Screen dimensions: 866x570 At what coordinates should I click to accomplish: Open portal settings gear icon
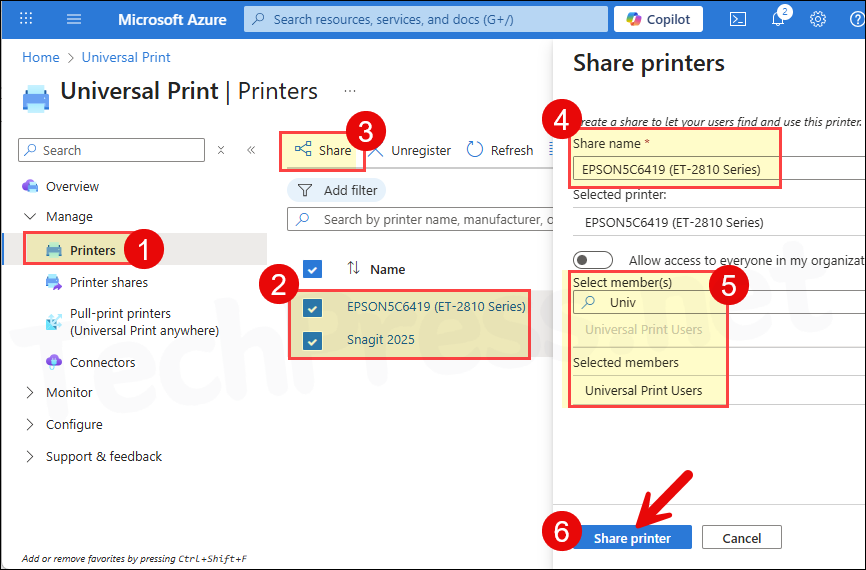pyautogui.click(x=817, y=19)
